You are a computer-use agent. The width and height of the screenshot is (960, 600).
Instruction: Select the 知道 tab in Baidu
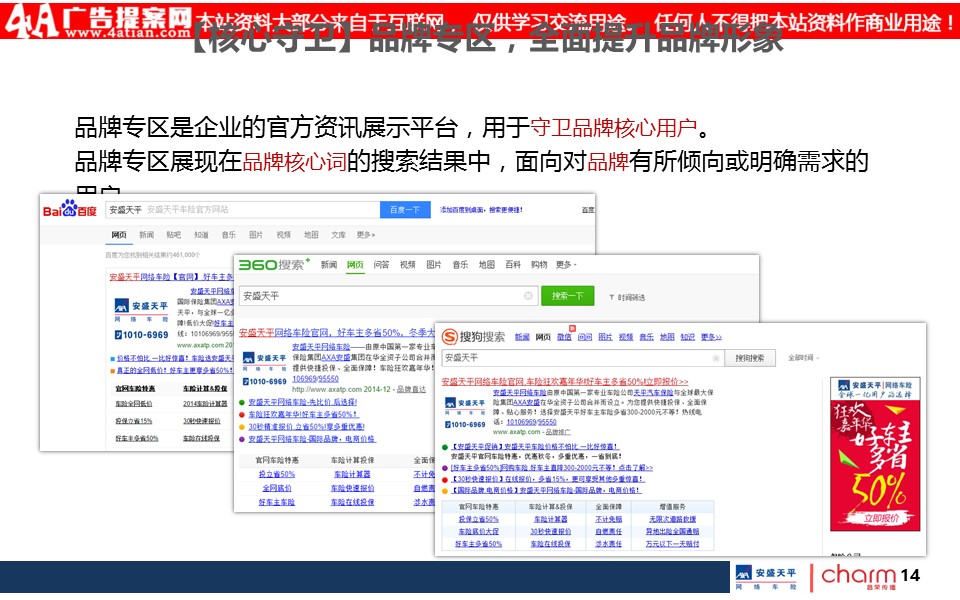point(201,234)
